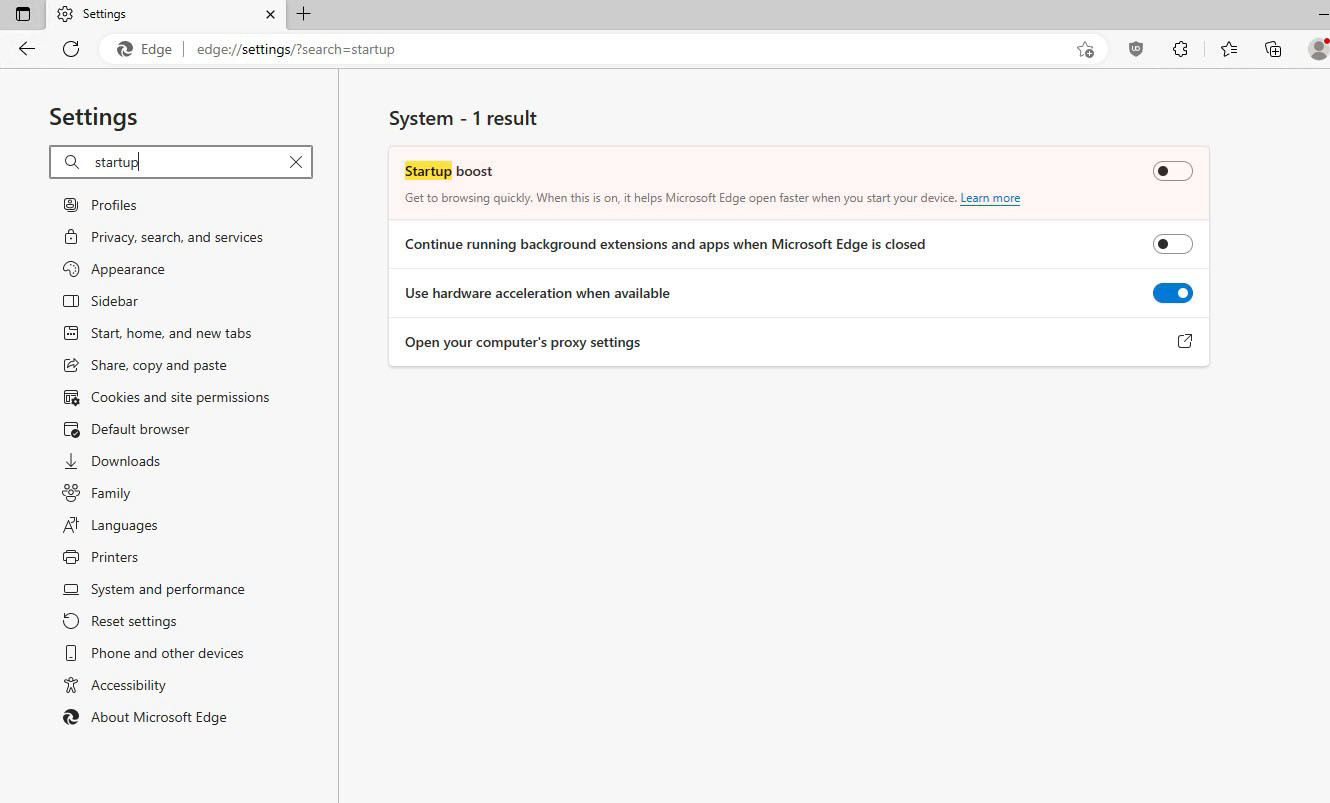Viewport: 1330px width, 803px height.
Task: Click the search magnifier in settings search
Action: [71, 162]
